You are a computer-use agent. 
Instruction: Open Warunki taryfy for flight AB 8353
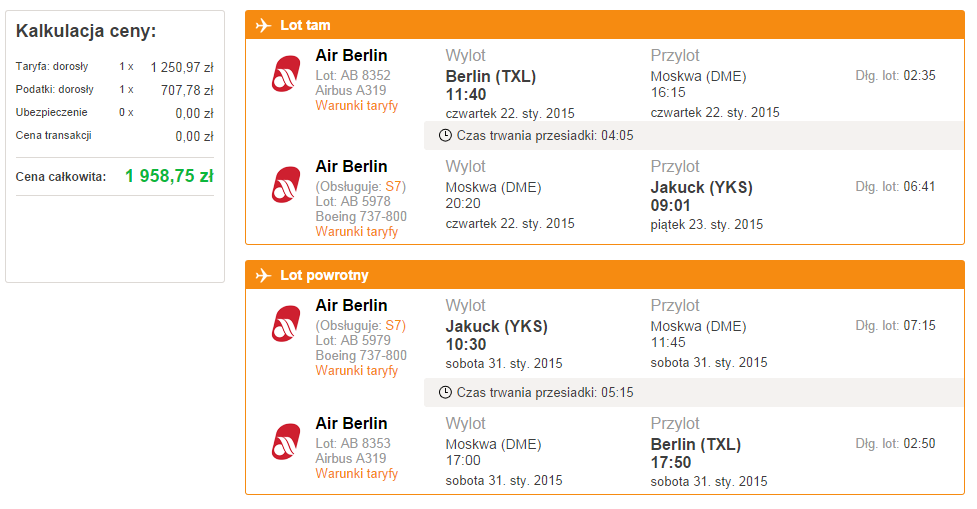pyautogui.click(x=356, y=473)
